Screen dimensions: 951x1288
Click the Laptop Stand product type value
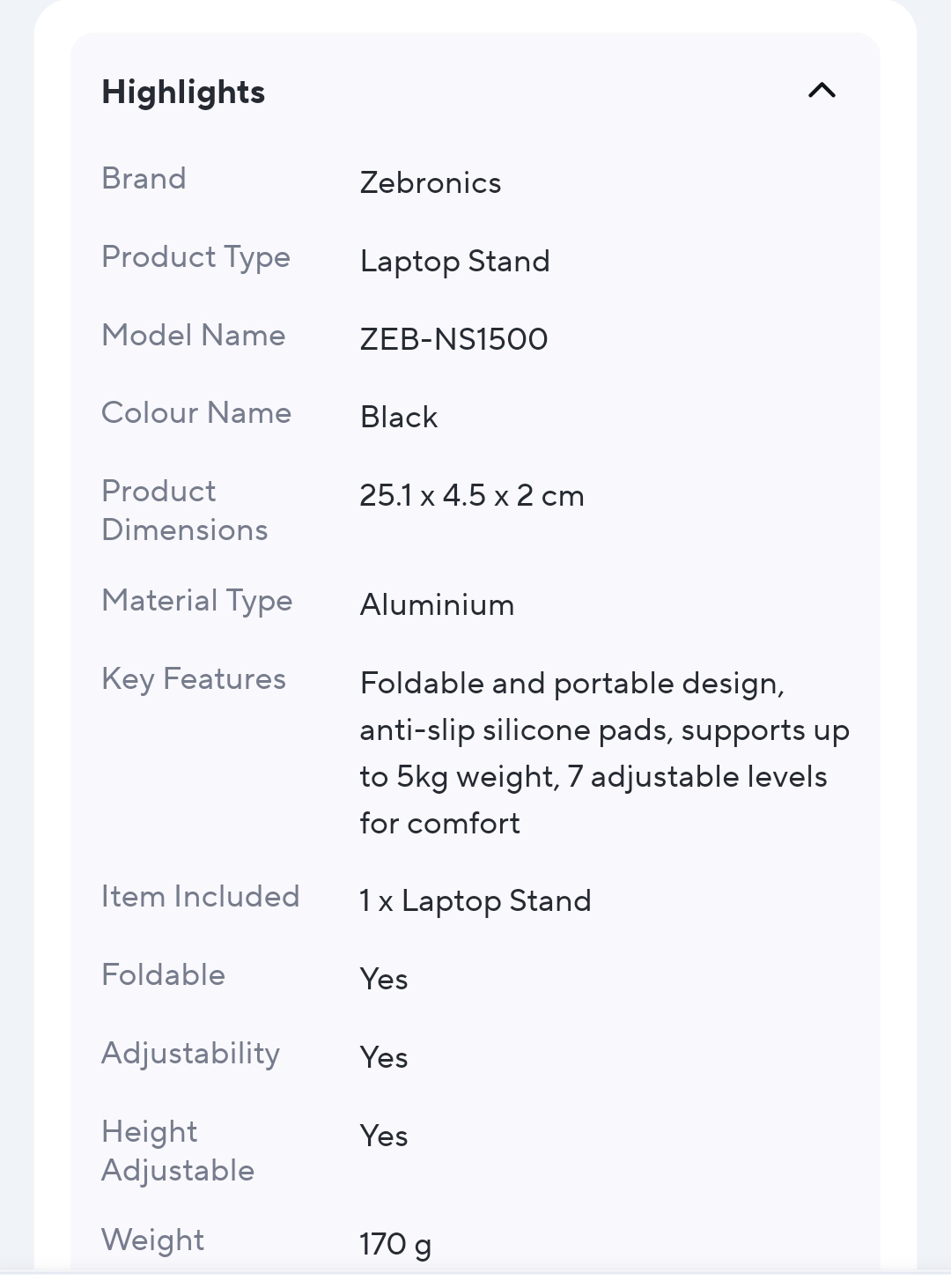tap(454, 262)
